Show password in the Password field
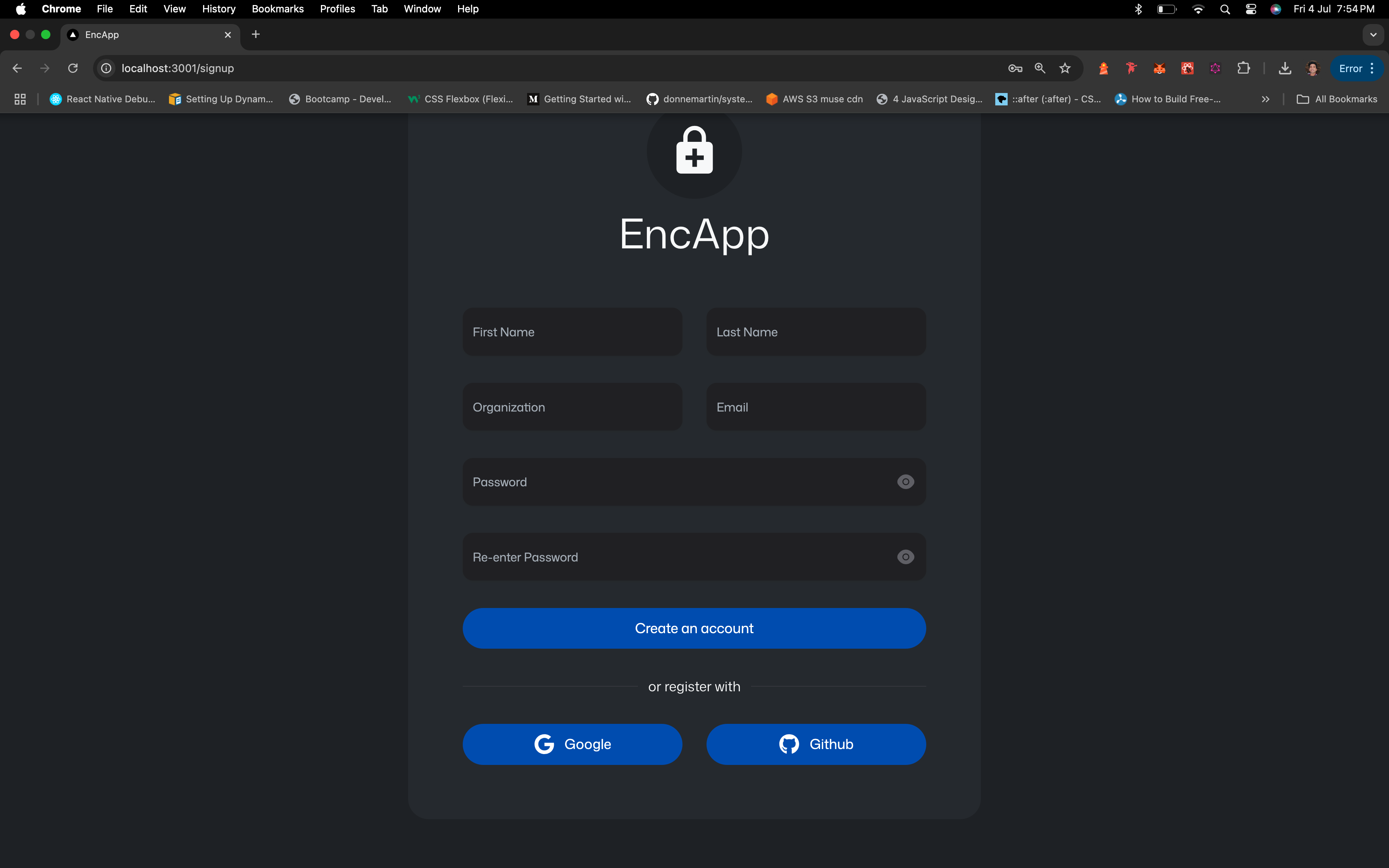Screen dimensions: 1389x868 [905, 482]
